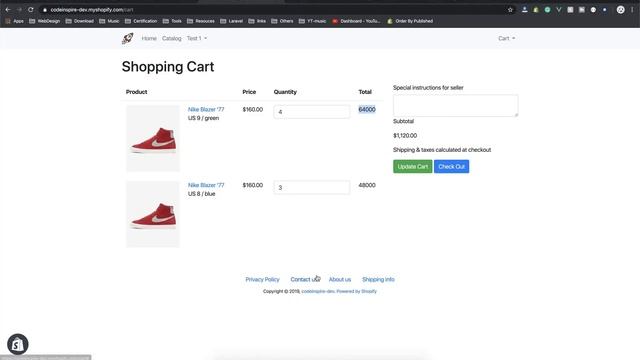Click the rocket store logo
This screenshot has width=640, height=360.
click(127, 38)
